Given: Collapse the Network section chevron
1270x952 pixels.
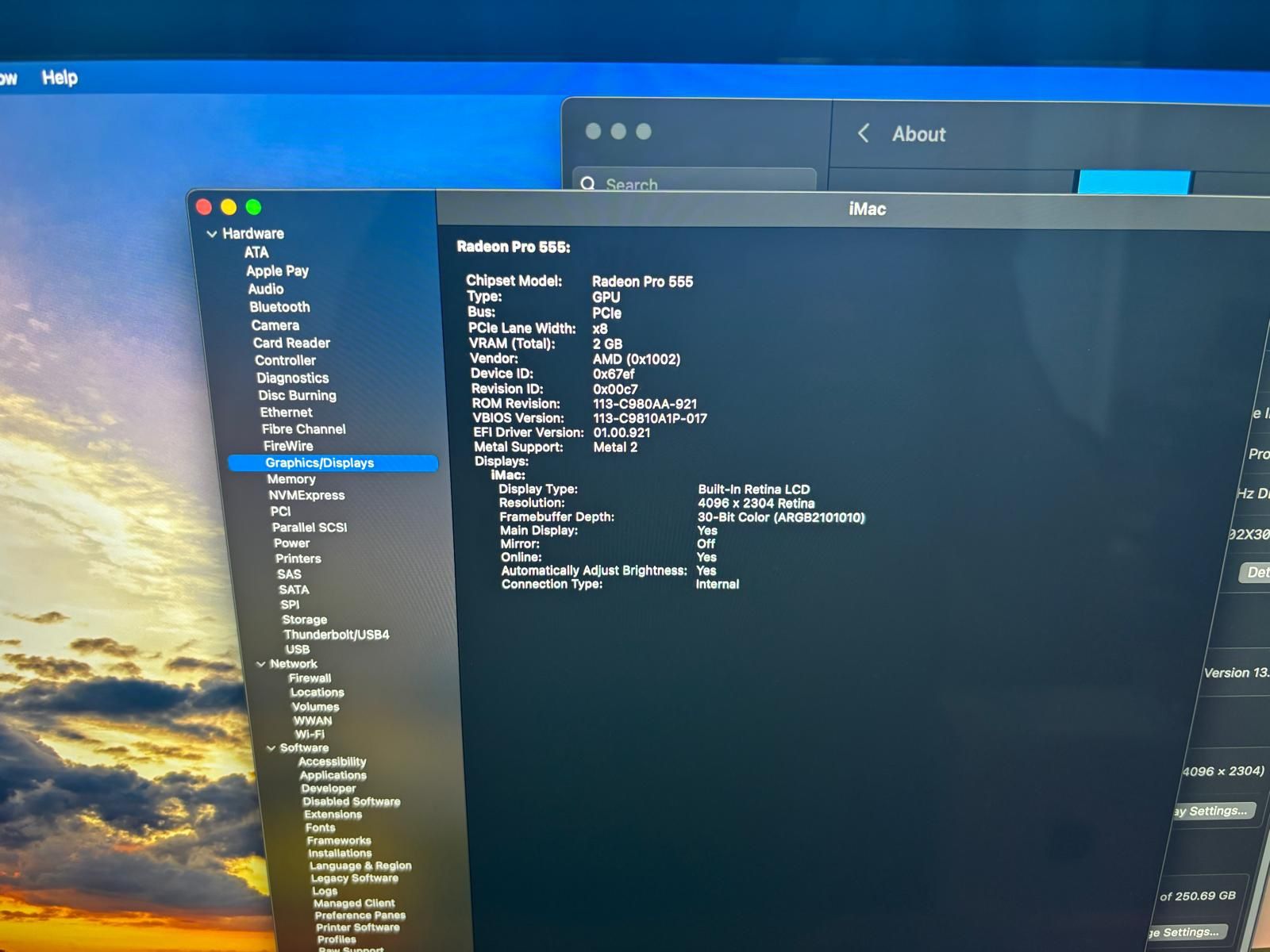Looking at the screenshot, I should [x=260, y=664].
